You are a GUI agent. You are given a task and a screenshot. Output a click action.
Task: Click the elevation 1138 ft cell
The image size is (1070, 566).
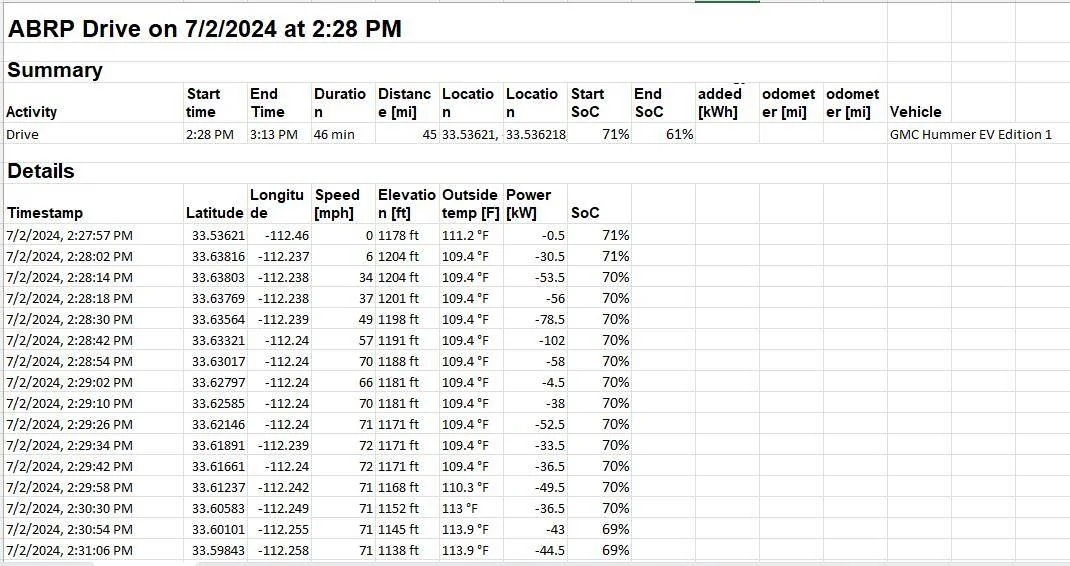point(398,550)
